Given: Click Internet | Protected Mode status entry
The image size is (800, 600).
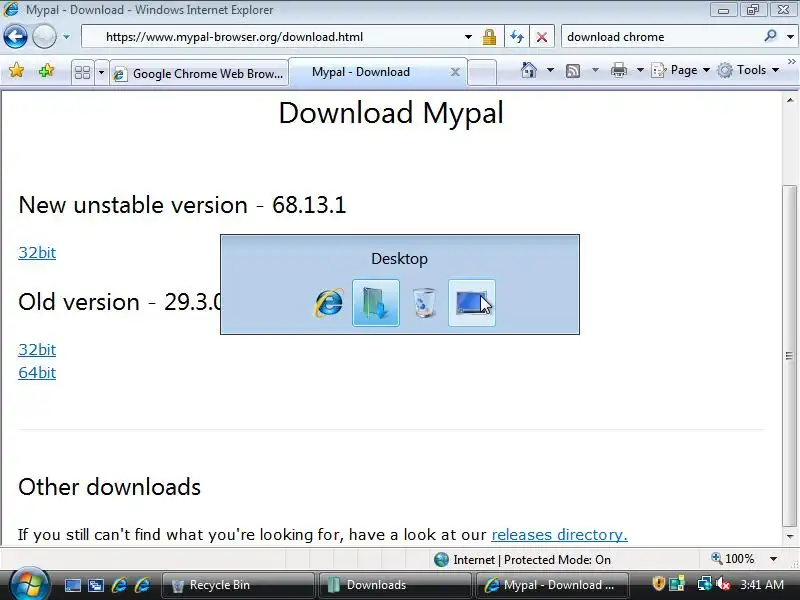Looking at the screenshot, I should tap(522, 560).
